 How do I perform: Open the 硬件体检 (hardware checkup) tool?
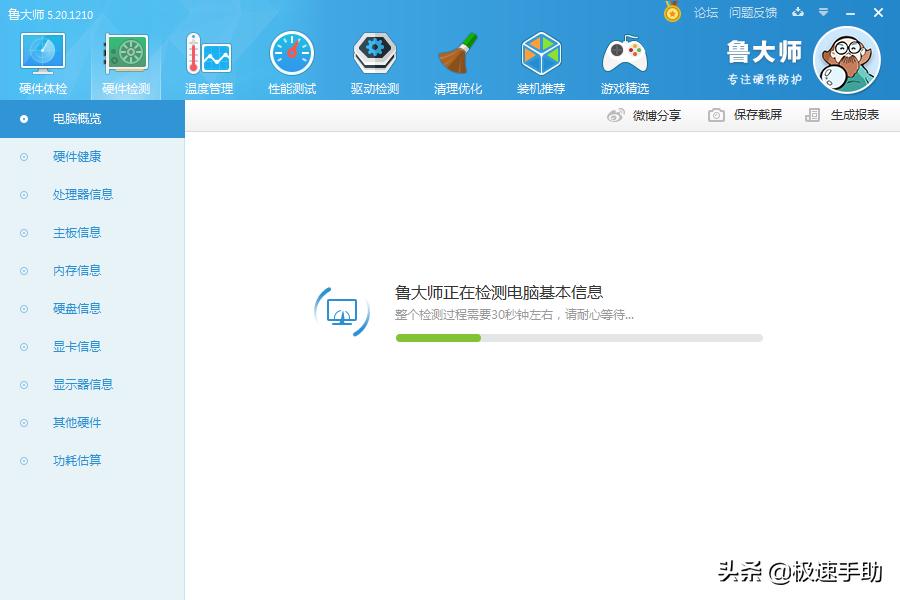click(41, 60)
